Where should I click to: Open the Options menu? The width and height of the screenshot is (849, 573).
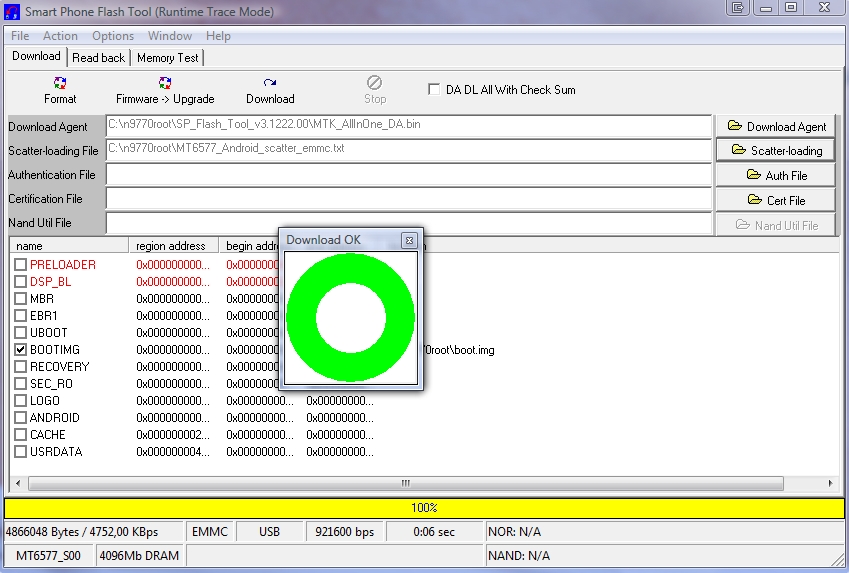pyautogui.click(x=113, y=36)
